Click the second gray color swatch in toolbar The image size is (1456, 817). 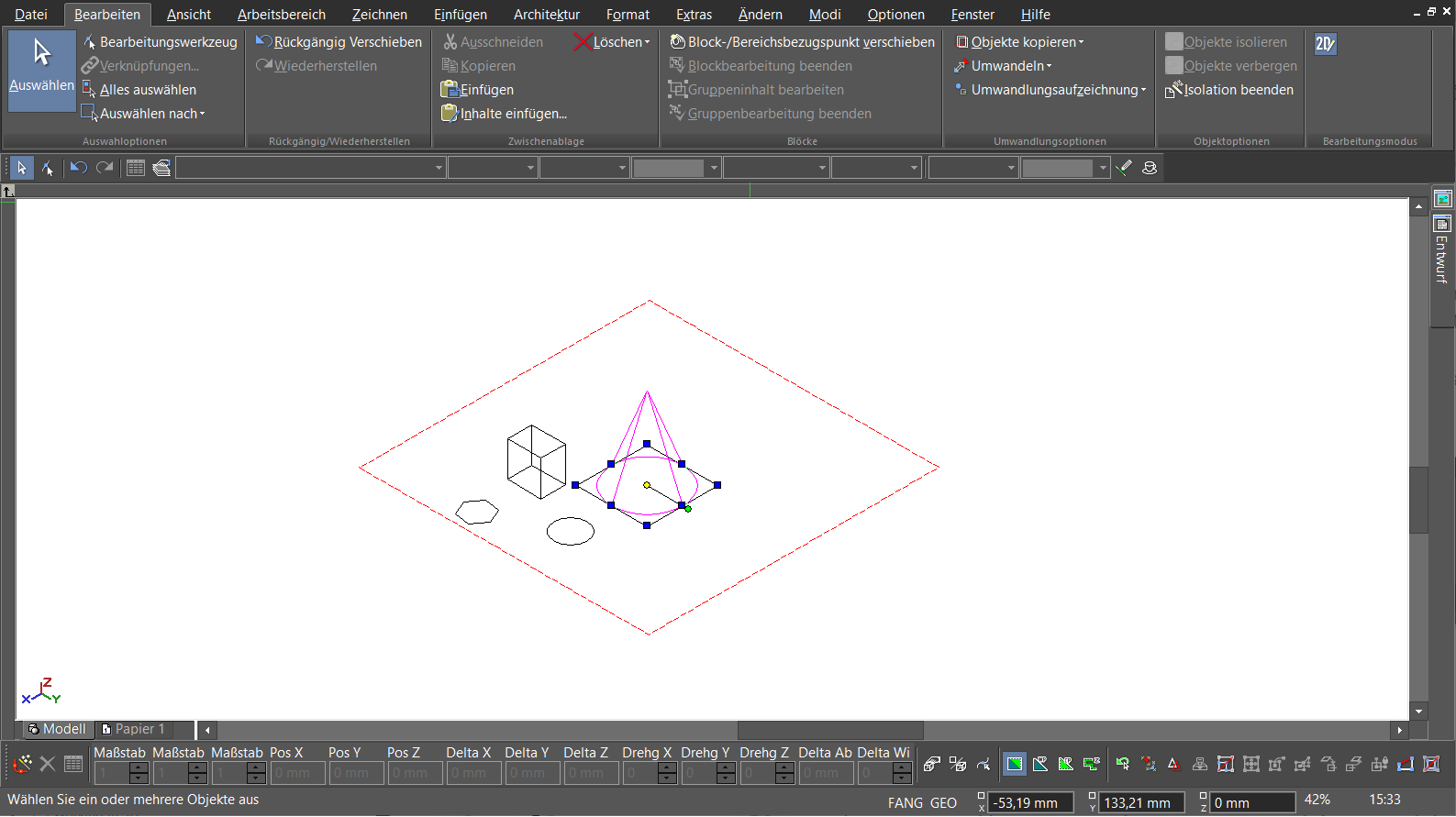1058,168
